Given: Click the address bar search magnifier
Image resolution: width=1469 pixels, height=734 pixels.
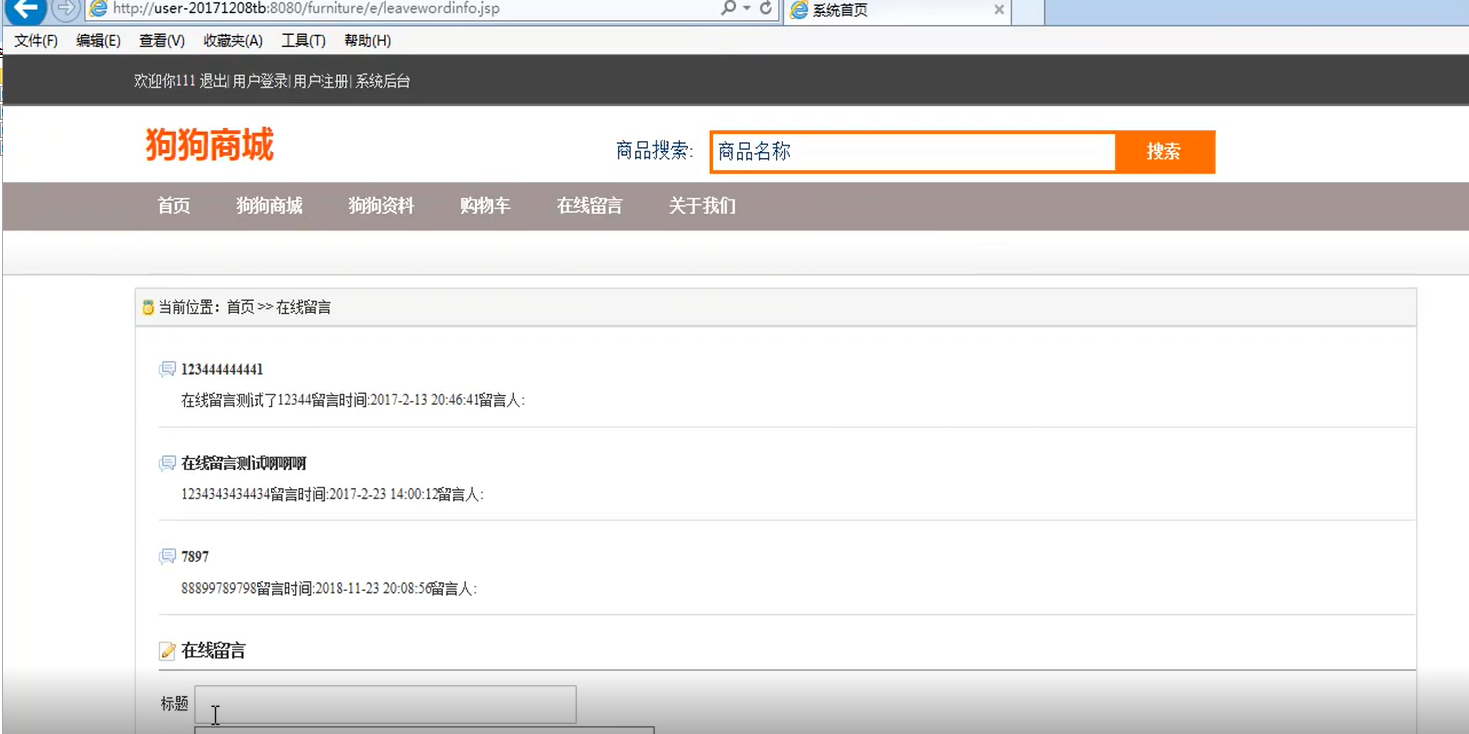Looking at the screenshot, I should 729,8.
